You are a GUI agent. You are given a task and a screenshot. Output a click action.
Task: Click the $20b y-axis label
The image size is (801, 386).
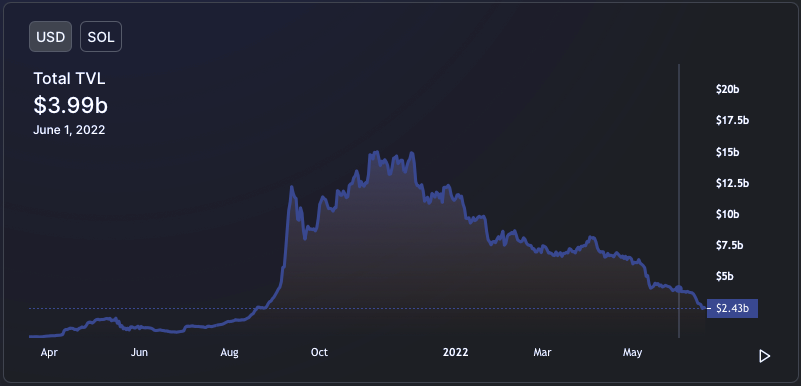[728, 89]
